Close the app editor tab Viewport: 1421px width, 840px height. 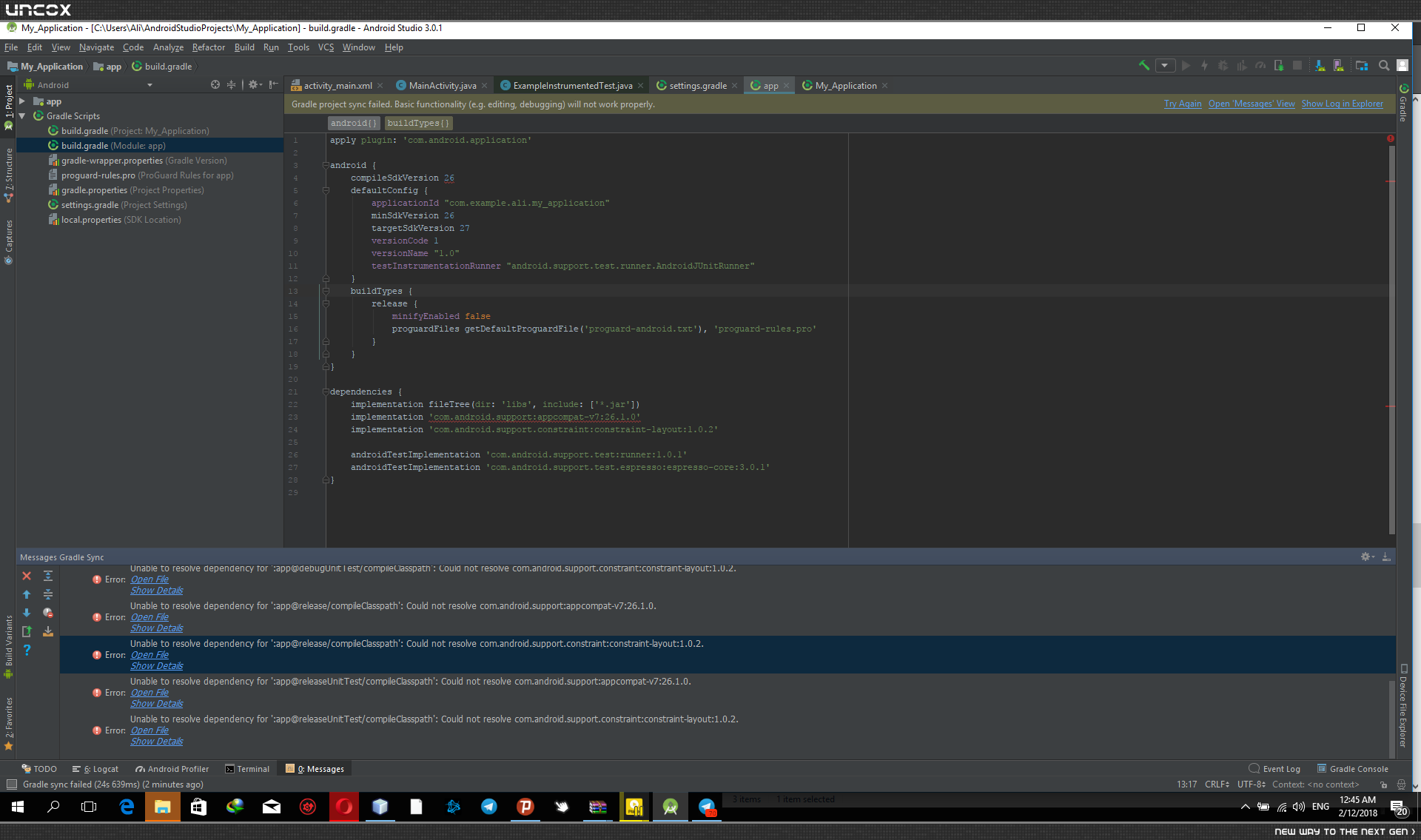click(x=786, y=86)
